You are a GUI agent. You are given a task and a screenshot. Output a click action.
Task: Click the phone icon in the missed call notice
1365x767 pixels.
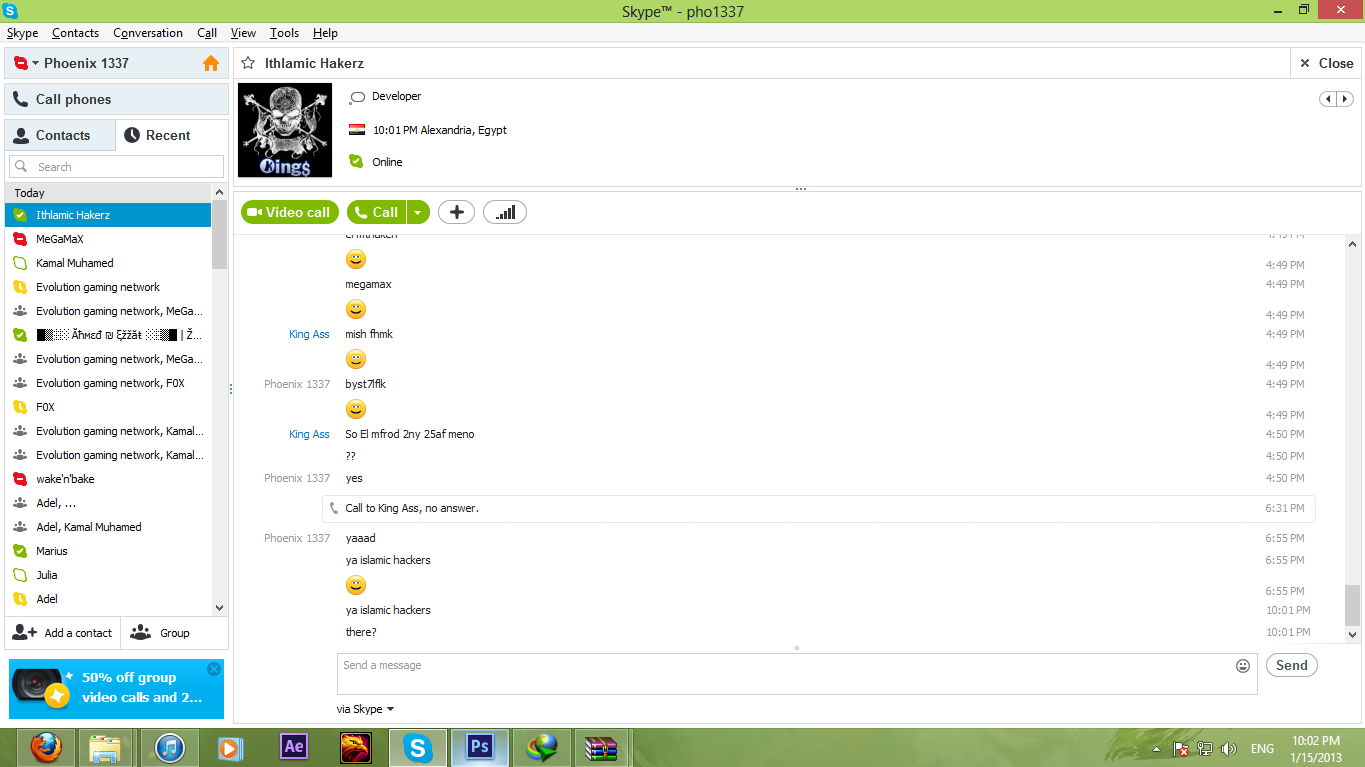pyautogui.click(x=334, y=508)
